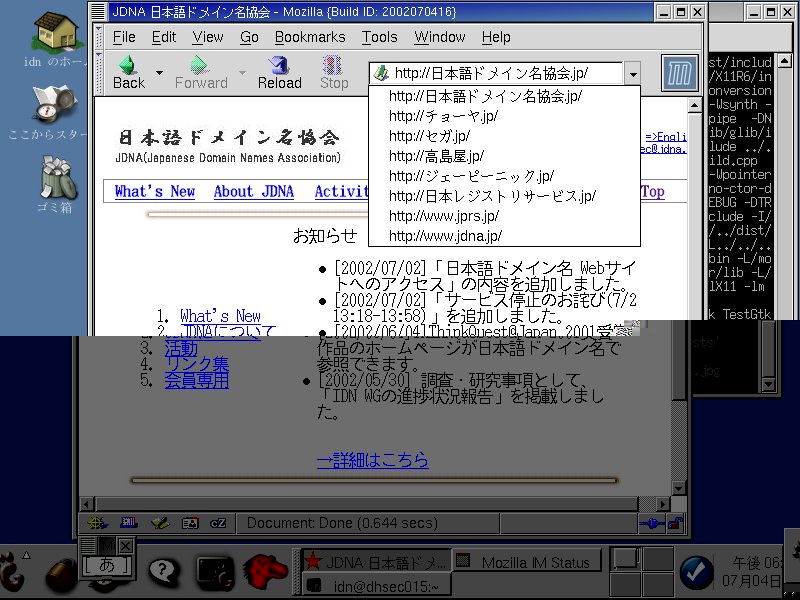800x600 pixels.
Task: Click the security padlock icon
Action: pos(675,523)
